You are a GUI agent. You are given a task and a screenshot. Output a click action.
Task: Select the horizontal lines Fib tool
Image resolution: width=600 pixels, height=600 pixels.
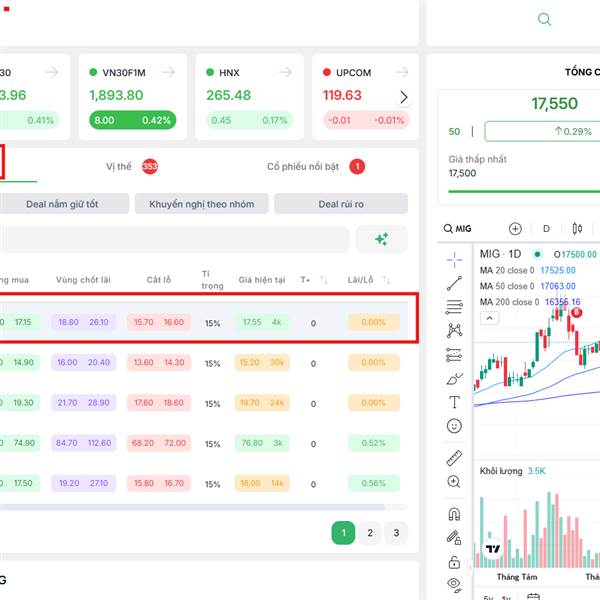click(x=454, y=307)
